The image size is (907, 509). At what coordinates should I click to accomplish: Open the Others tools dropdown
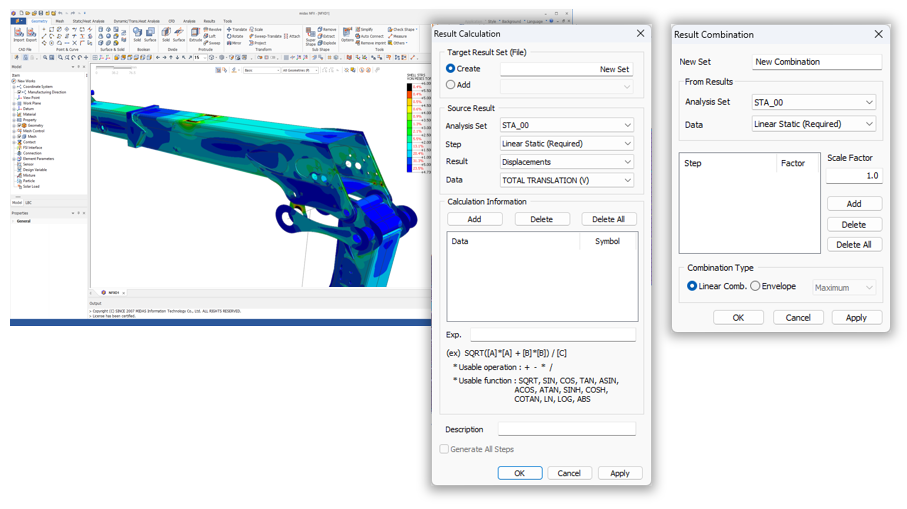click(398, 43)
